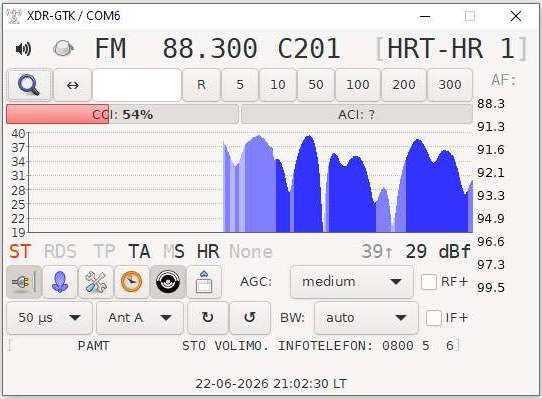This screenshot has height=399, width=542.
Task: Click the None PTY label
Action: click(251, 251)
